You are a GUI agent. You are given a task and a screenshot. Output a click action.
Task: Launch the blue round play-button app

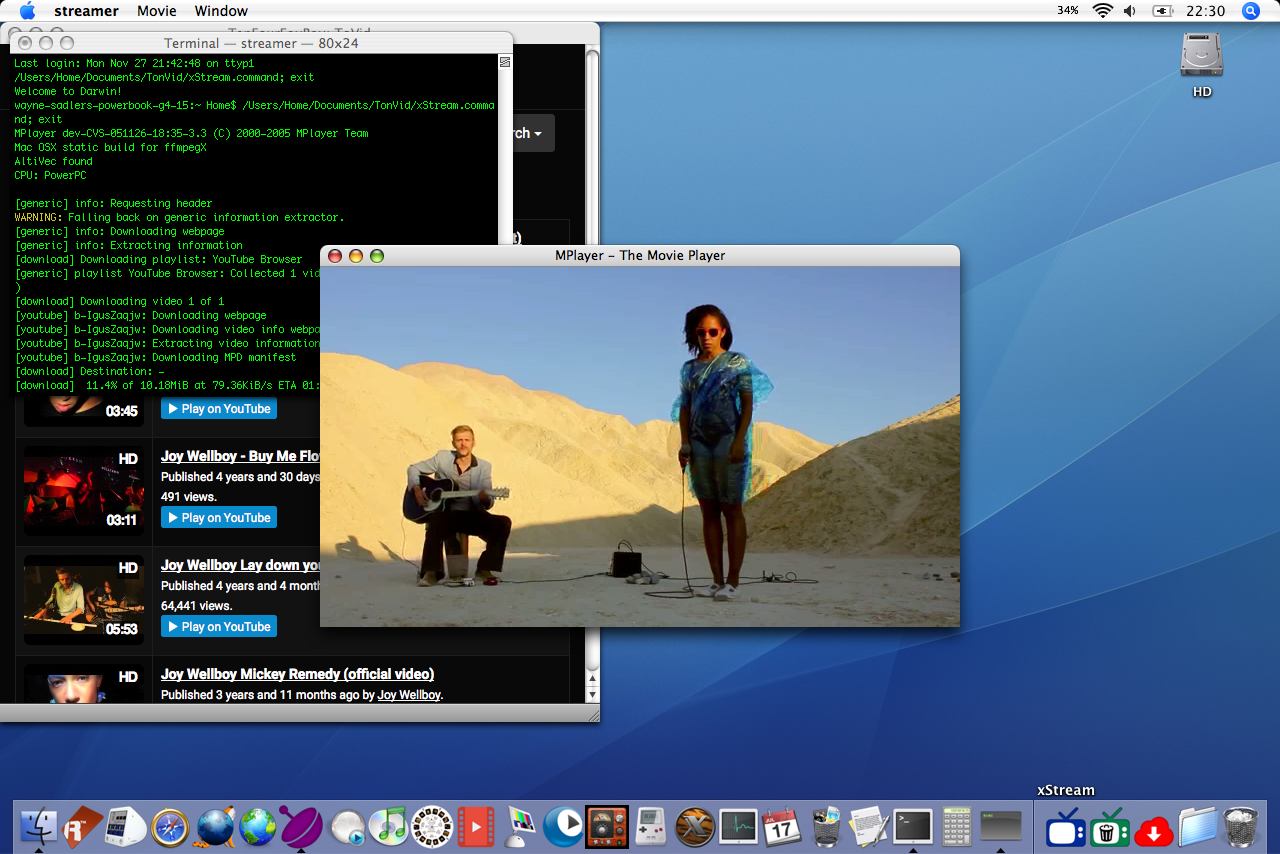[563, 827]
